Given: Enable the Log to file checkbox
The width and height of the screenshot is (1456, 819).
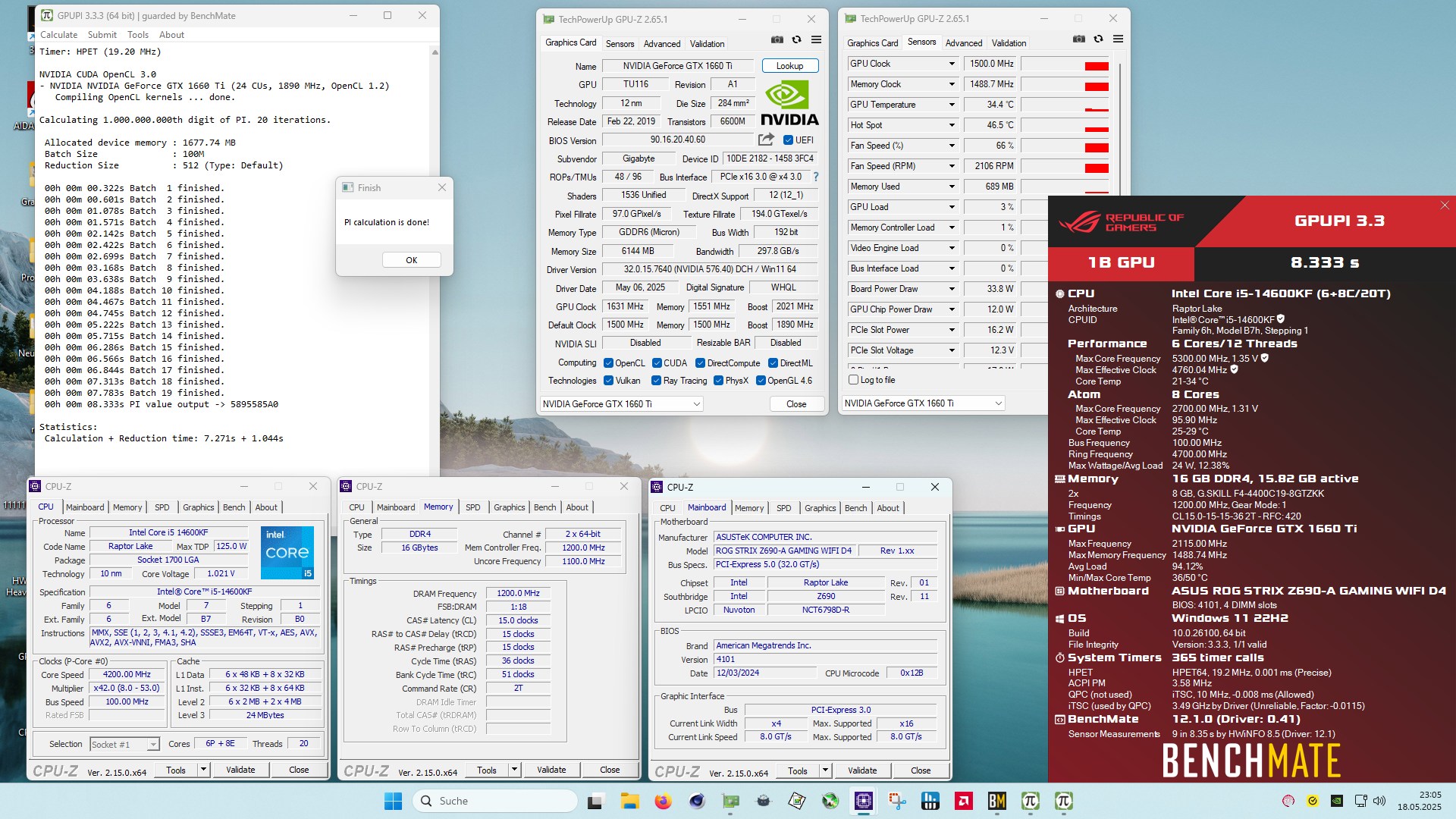Looking at the screenshot, I should tap(853, 380).
